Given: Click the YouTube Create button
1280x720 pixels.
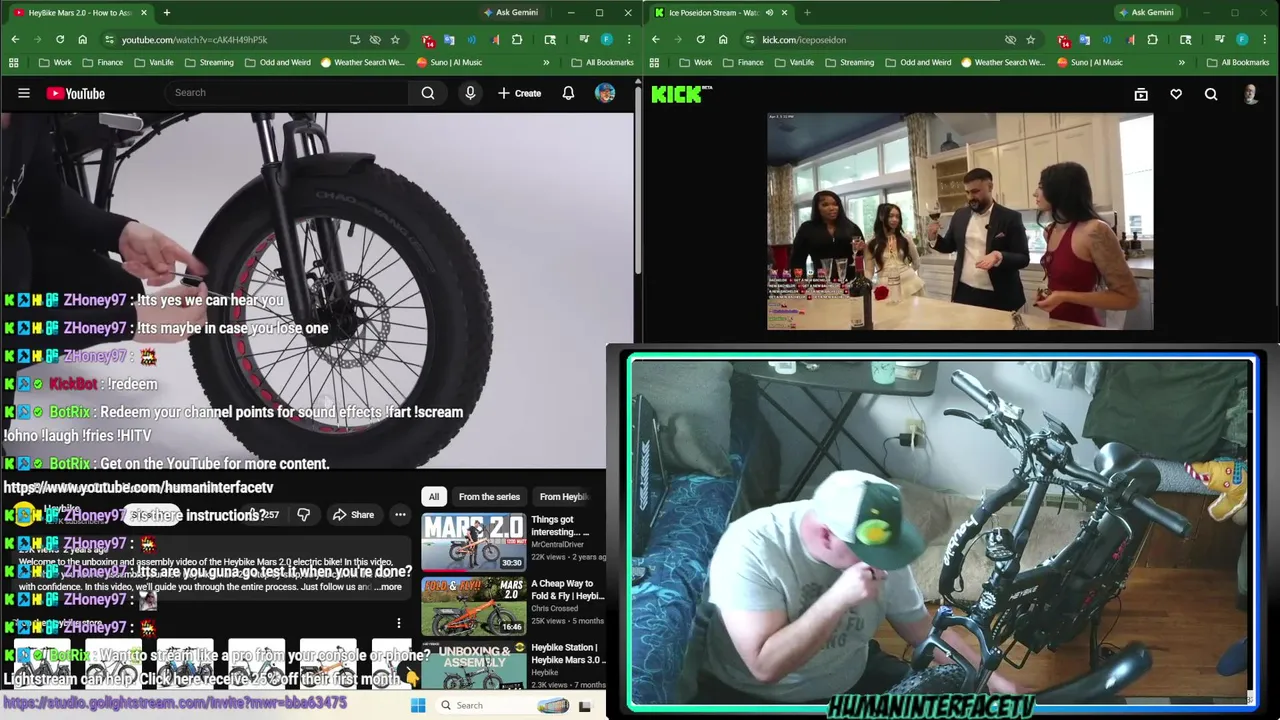Looking at the screenshot, I should tap(519, 93).
